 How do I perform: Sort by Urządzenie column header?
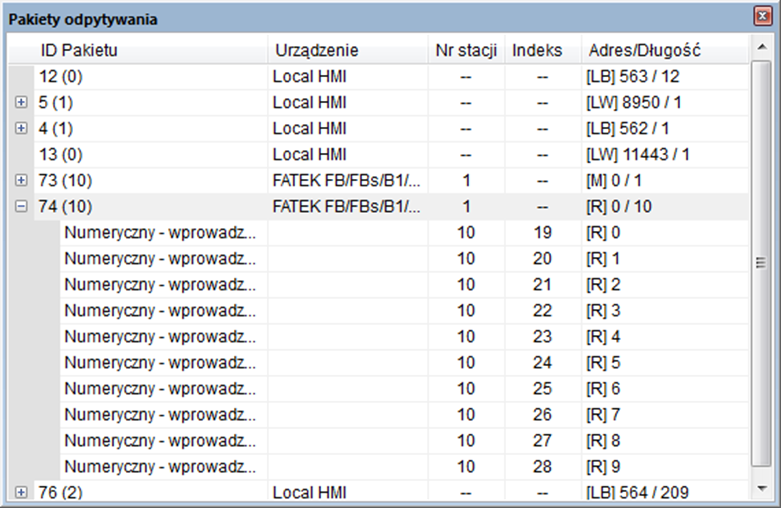348,50
